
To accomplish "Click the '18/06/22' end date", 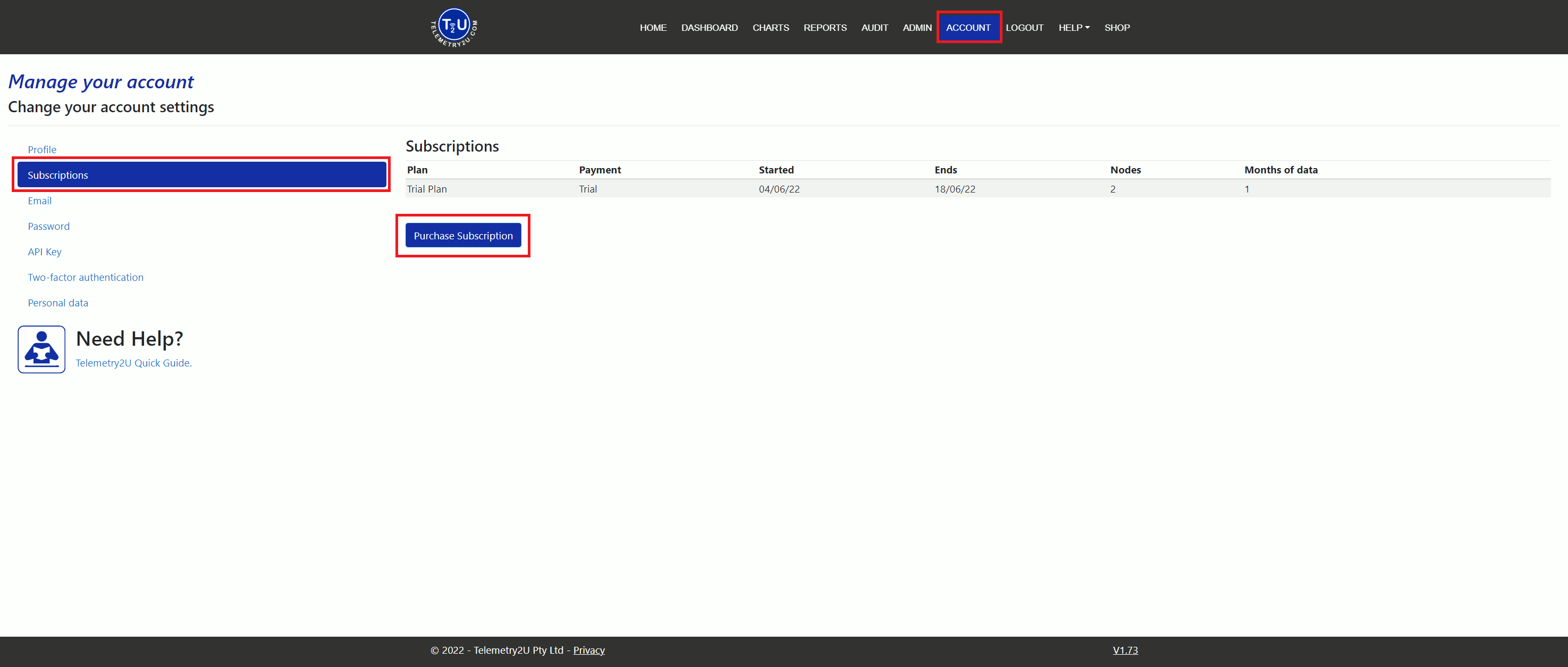I will click(955, 189).
